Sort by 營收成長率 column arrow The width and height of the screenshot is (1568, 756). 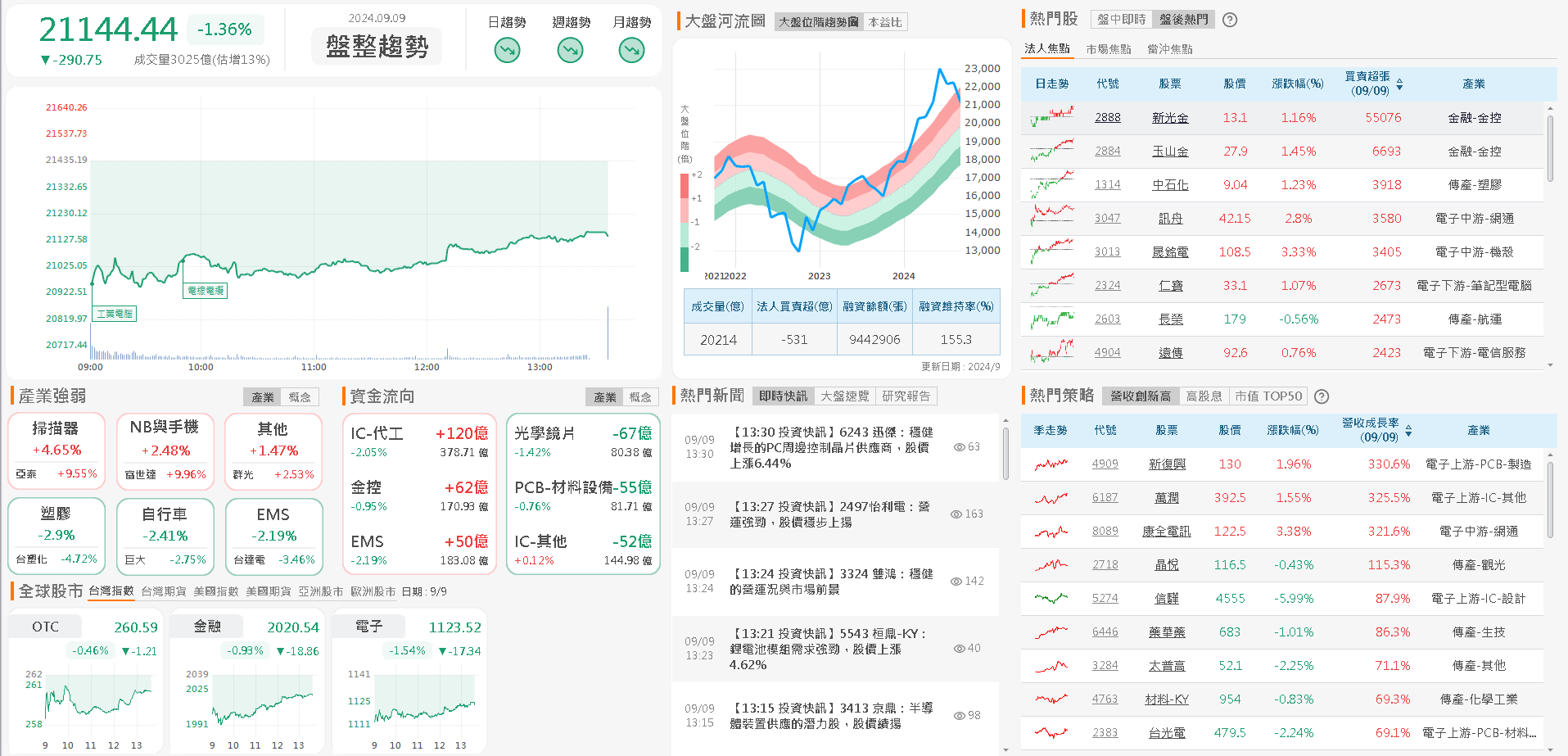[x=1408, y=430]
